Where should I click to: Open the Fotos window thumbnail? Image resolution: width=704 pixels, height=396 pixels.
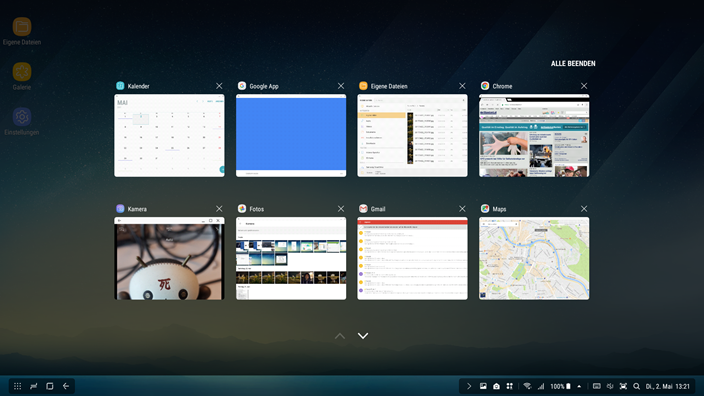pos(291,259)
